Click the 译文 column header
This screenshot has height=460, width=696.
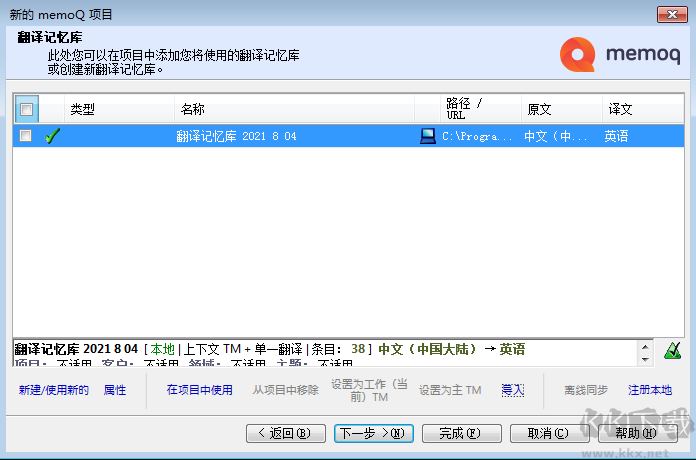point(643,109)
